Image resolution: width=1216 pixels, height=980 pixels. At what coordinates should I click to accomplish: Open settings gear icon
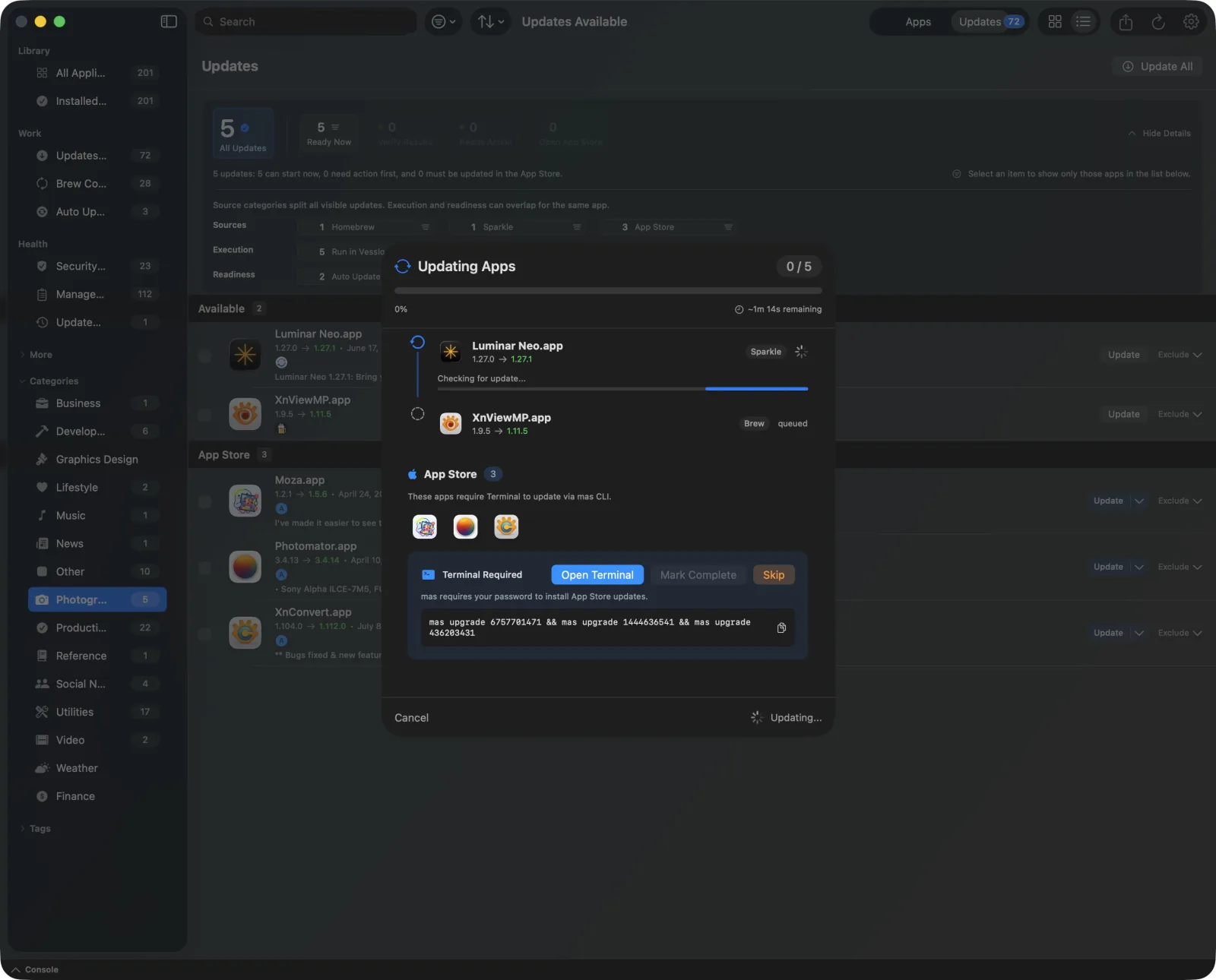pyautogui.click(x=1191, y=22)
